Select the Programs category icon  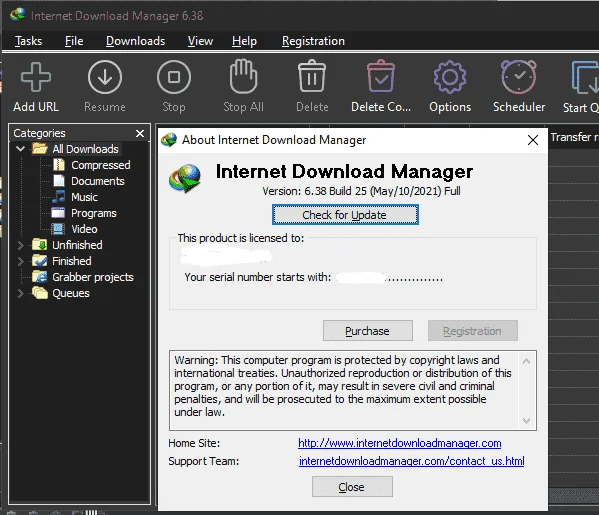pos(58,213)
